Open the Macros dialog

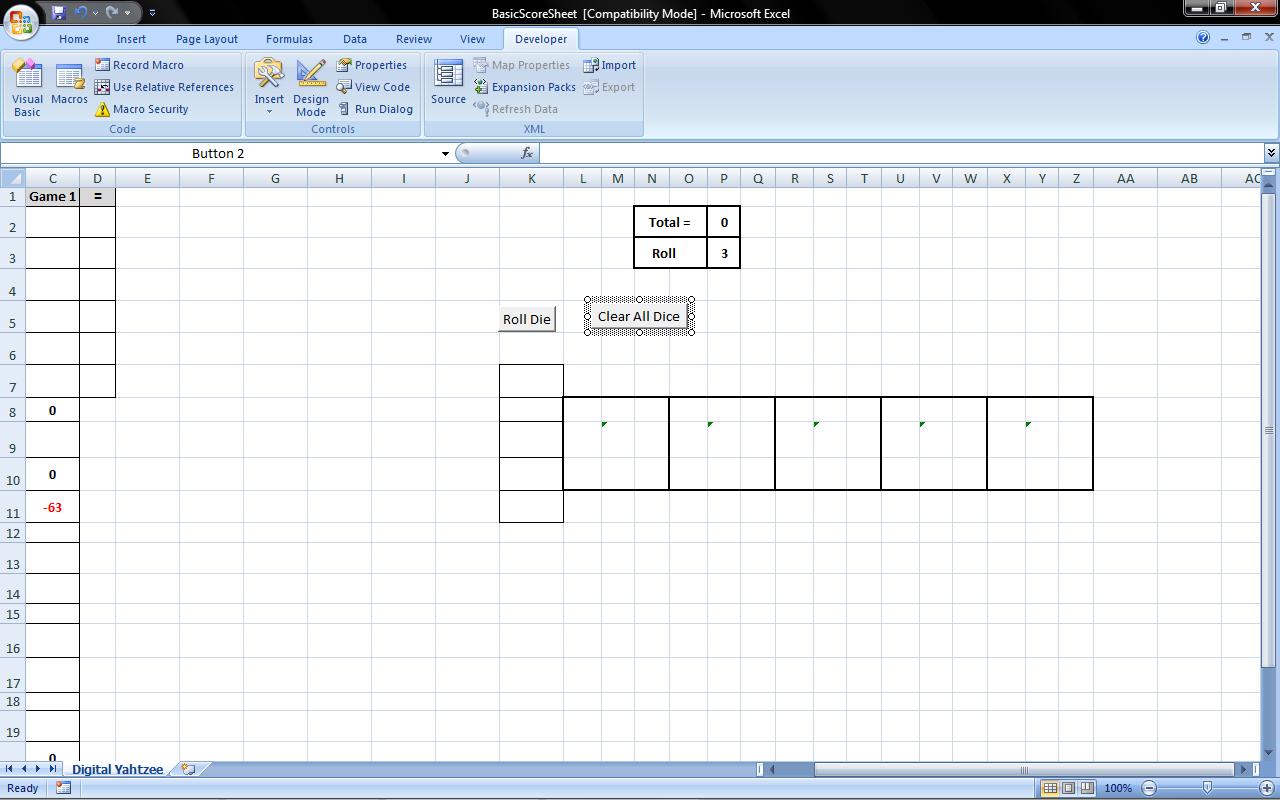pos(69,83)
